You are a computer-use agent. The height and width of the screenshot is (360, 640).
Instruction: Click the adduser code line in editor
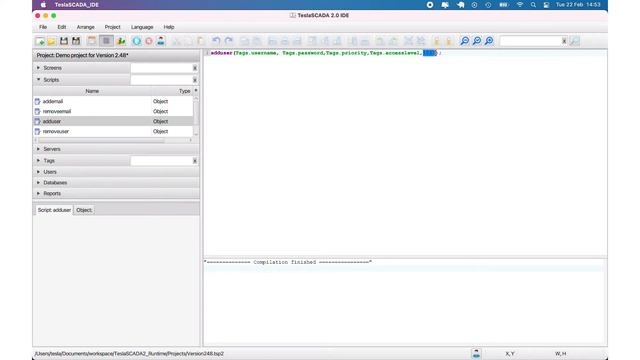pos(325,53)
